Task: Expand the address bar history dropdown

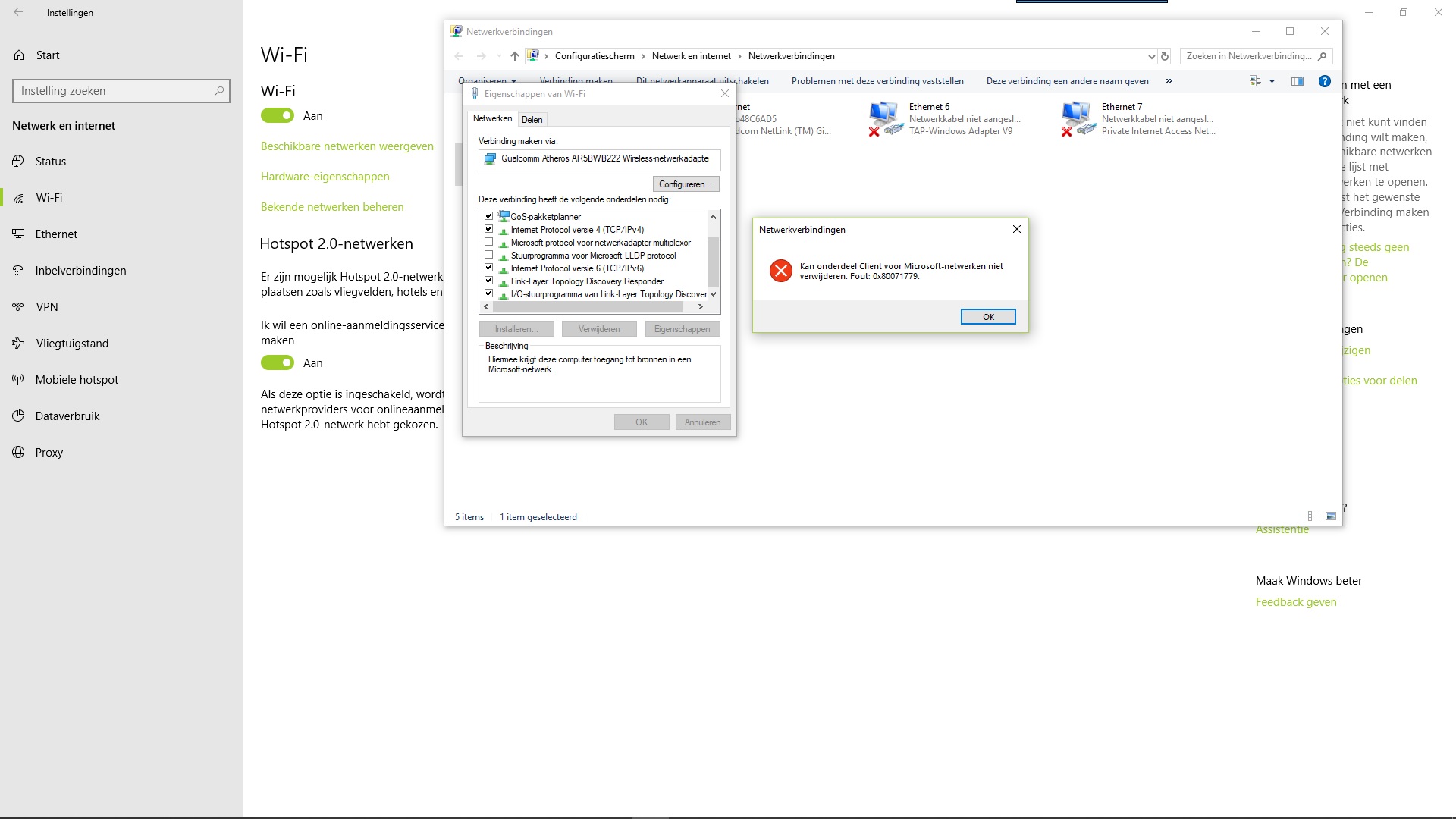Action: [1151, 56]
